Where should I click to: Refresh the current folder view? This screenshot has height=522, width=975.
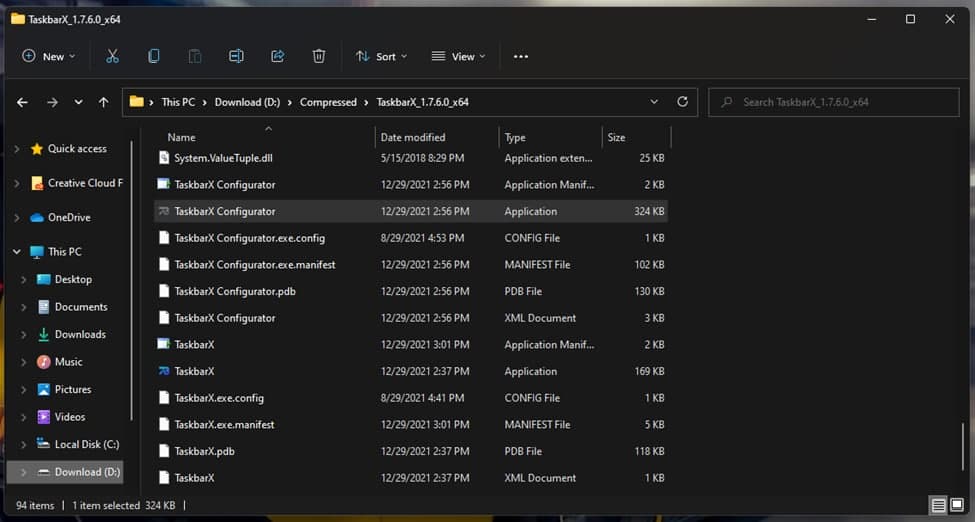pyautogui.click(x=682, y=101)
